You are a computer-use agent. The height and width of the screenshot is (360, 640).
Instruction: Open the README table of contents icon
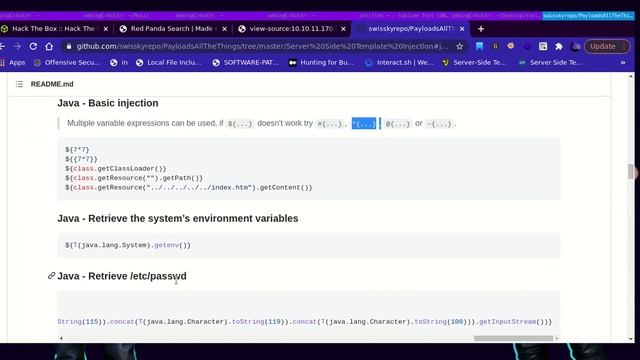(19, 84)
